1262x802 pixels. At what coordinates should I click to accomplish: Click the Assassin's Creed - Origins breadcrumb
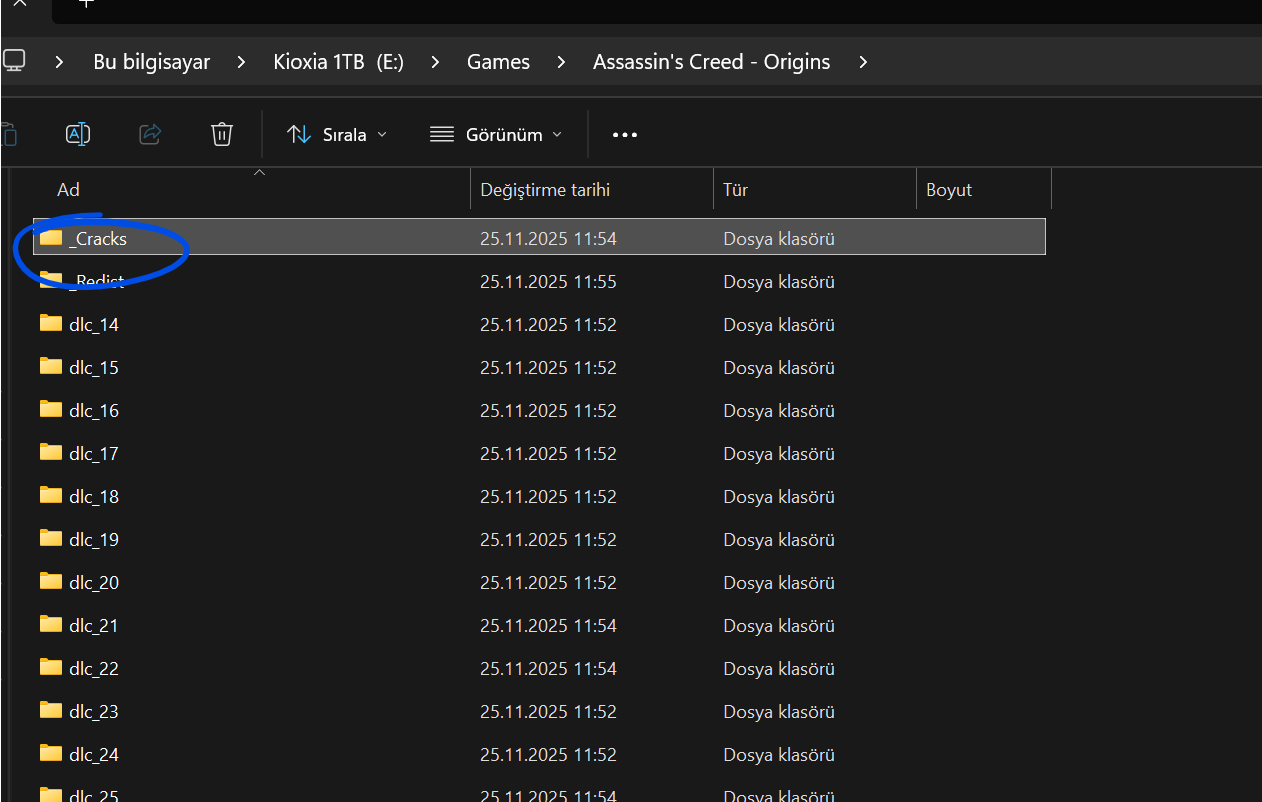[x=712, y=62]
